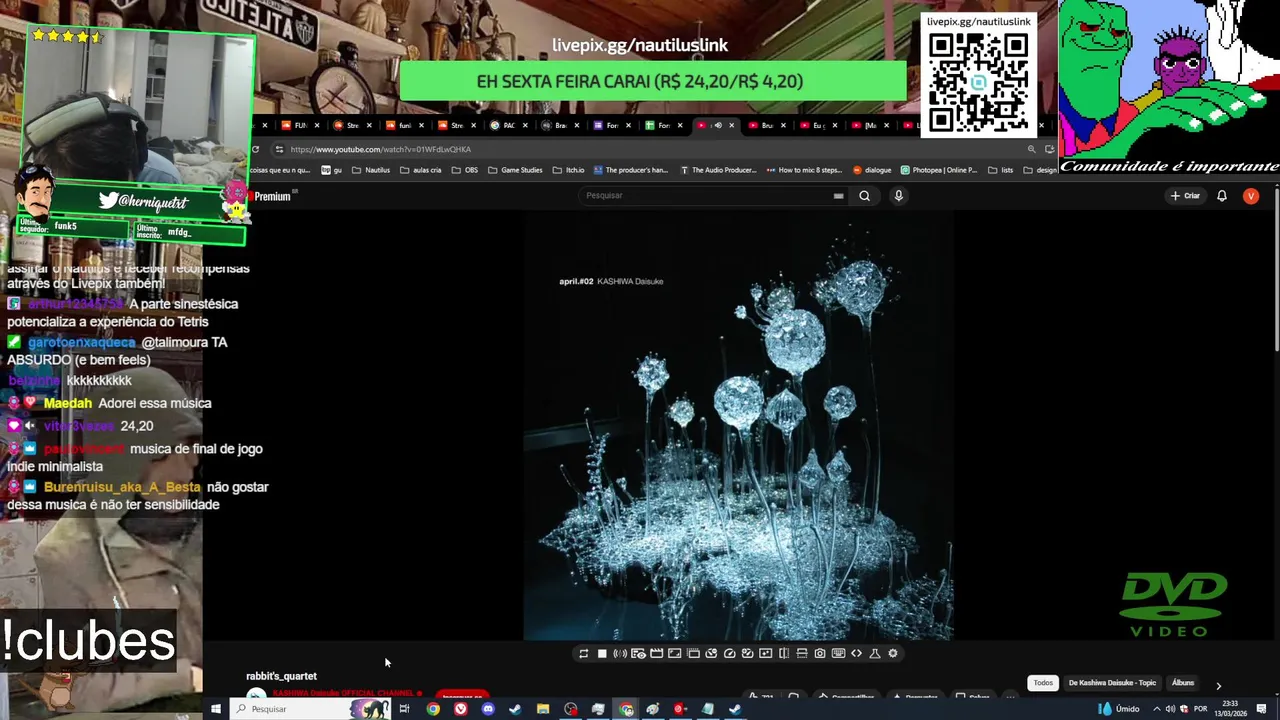The width and height of the screenshot is (1280, 720).
Task: Open the Nautilus bookmark folder
Action: pos(371,170)
